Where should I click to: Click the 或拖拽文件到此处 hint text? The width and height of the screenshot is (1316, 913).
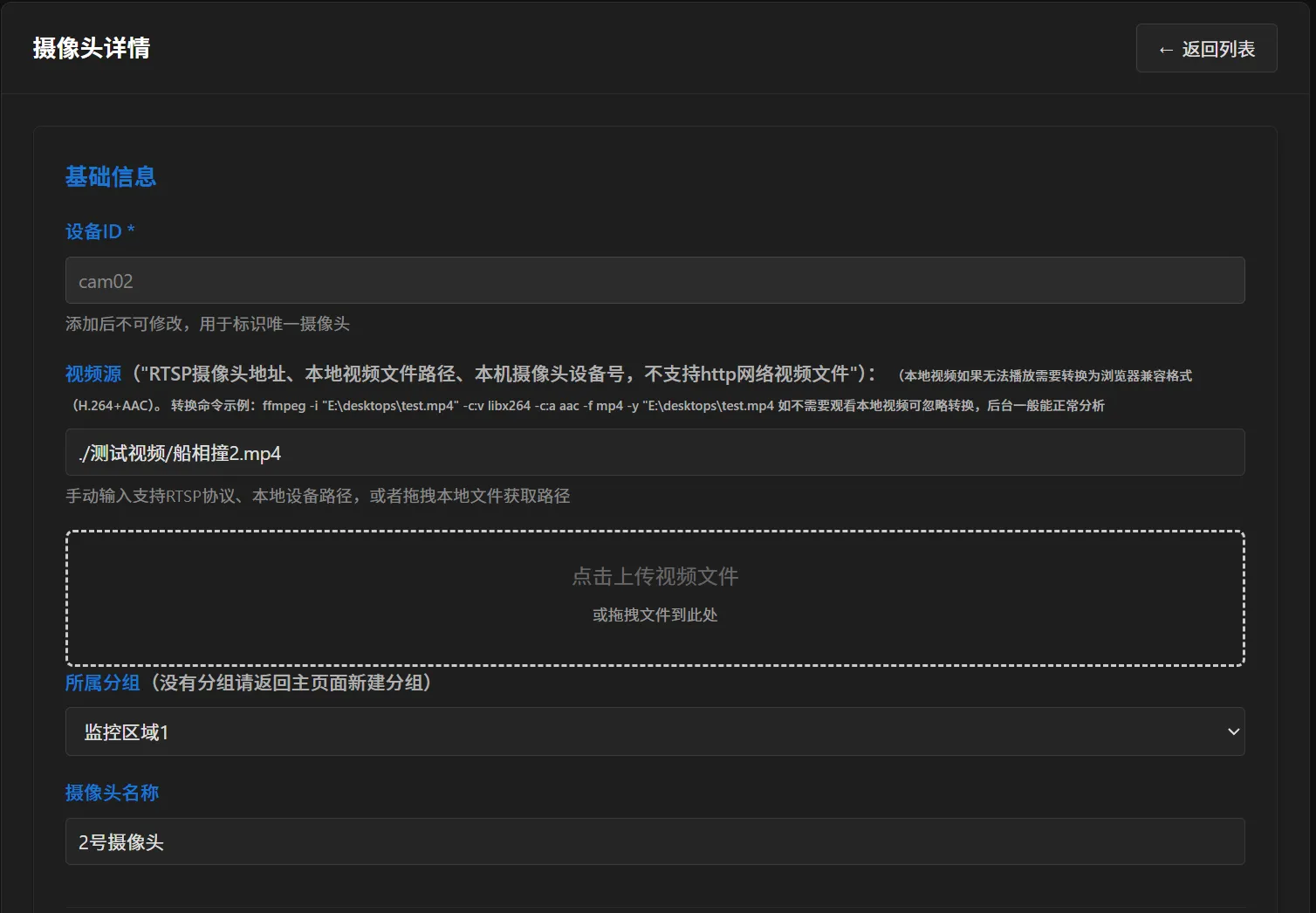click(x=655, y=615)
